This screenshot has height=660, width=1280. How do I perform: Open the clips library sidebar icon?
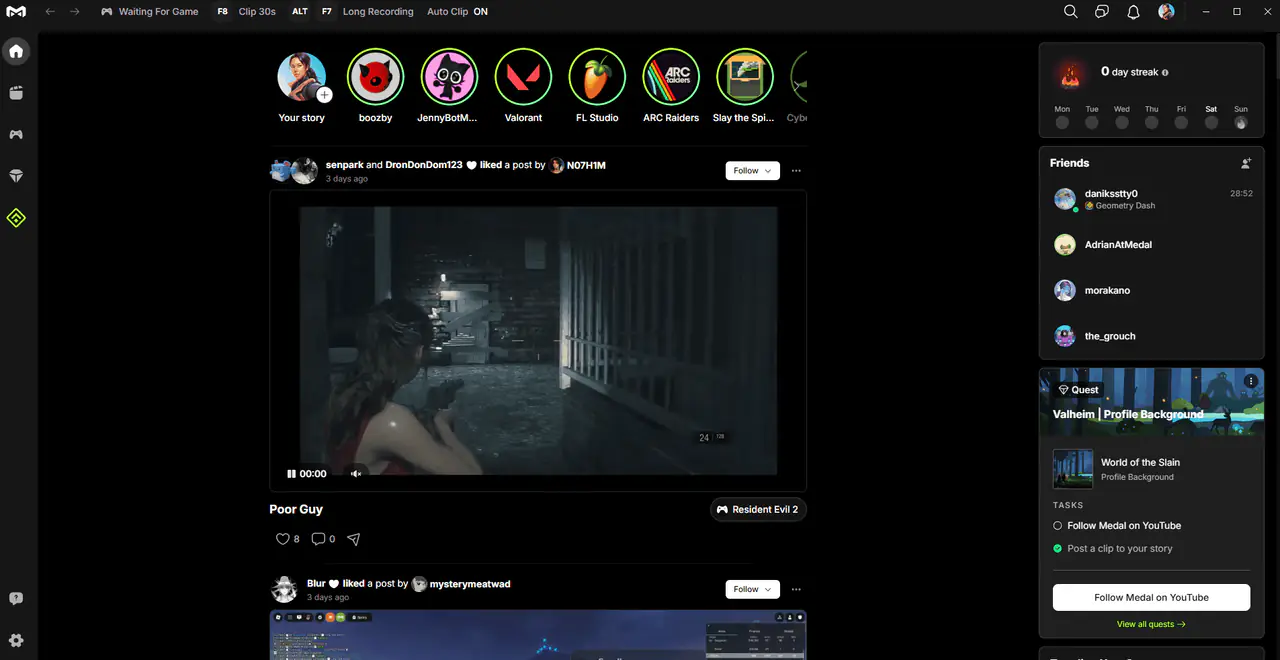[x=16, y=93]
